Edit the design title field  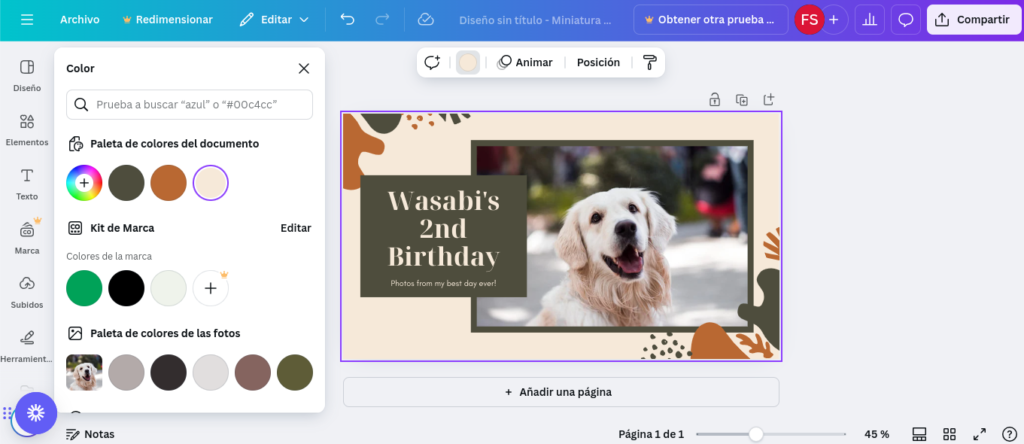535,20
